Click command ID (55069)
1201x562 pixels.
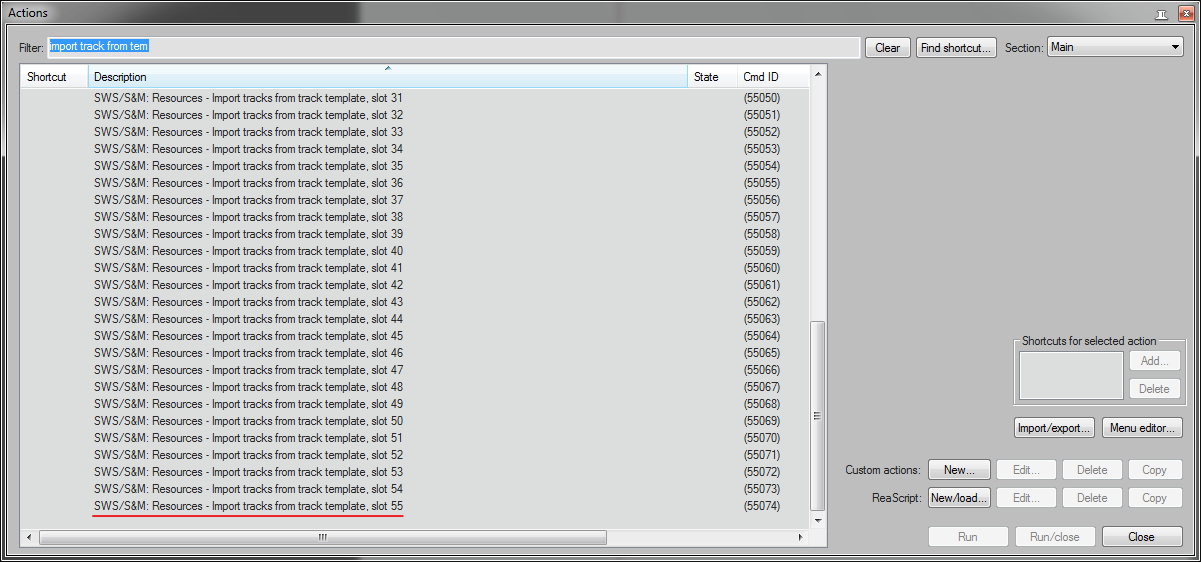pos(762,421)
